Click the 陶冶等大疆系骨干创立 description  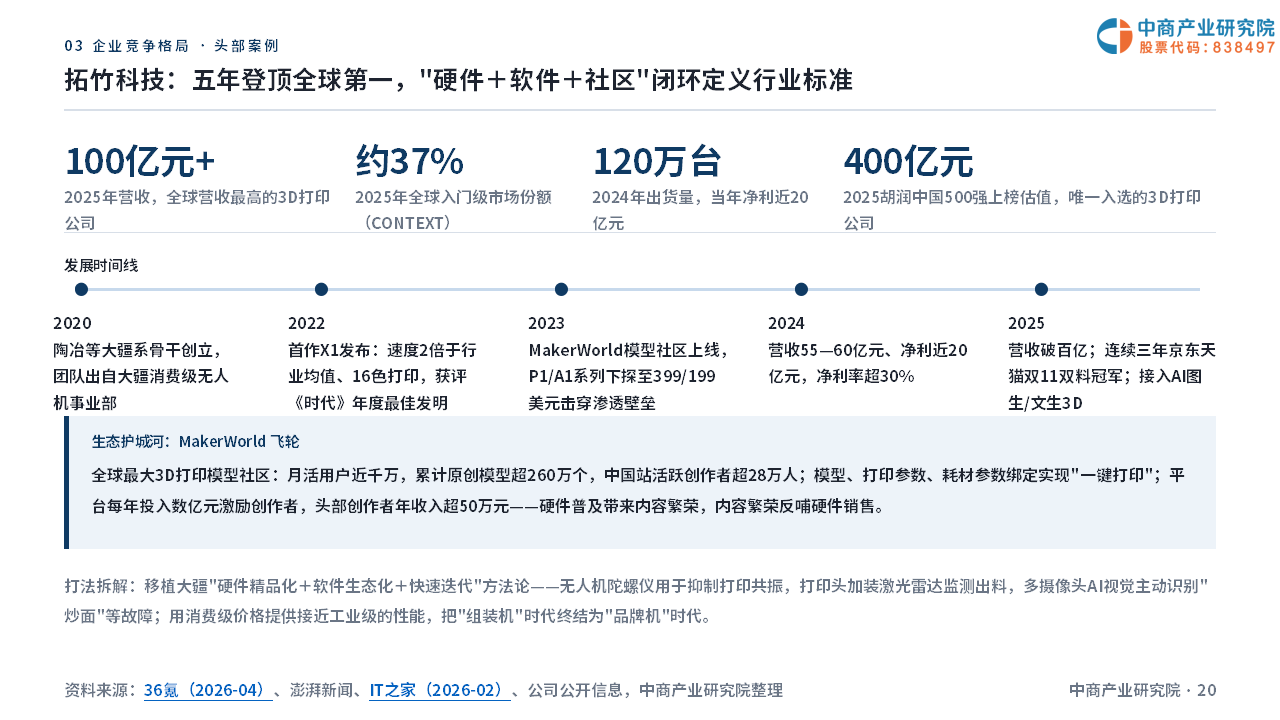(x=141, y=377)
